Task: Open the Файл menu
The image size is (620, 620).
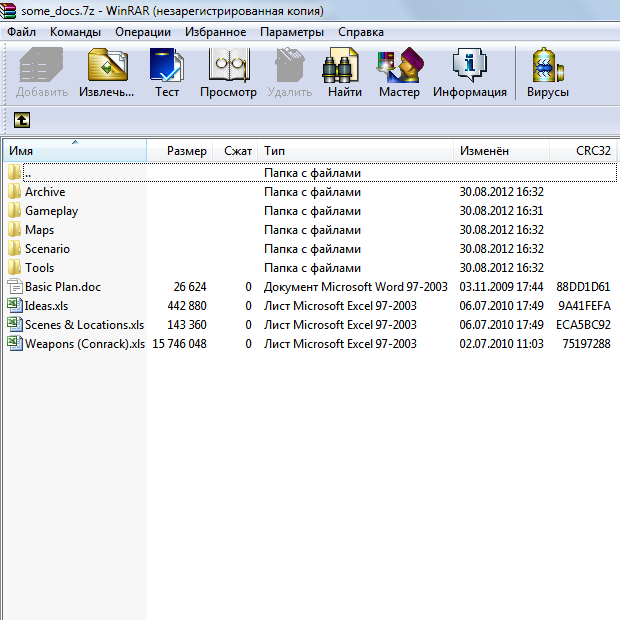Action: coord(21,32)
